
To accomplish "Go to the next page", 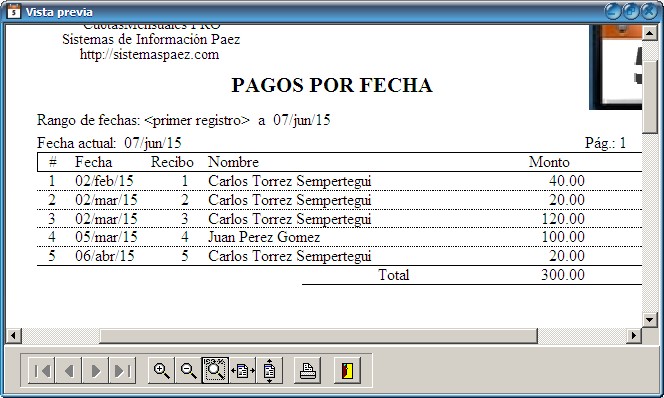I will 95,370.
